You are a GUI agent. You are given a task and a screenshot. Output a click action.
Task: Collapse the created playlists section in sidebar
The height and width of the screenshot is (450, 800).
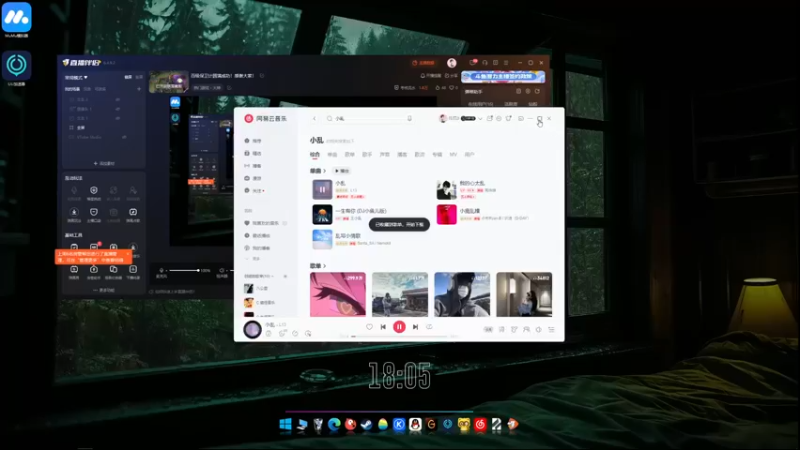point(259,276)
